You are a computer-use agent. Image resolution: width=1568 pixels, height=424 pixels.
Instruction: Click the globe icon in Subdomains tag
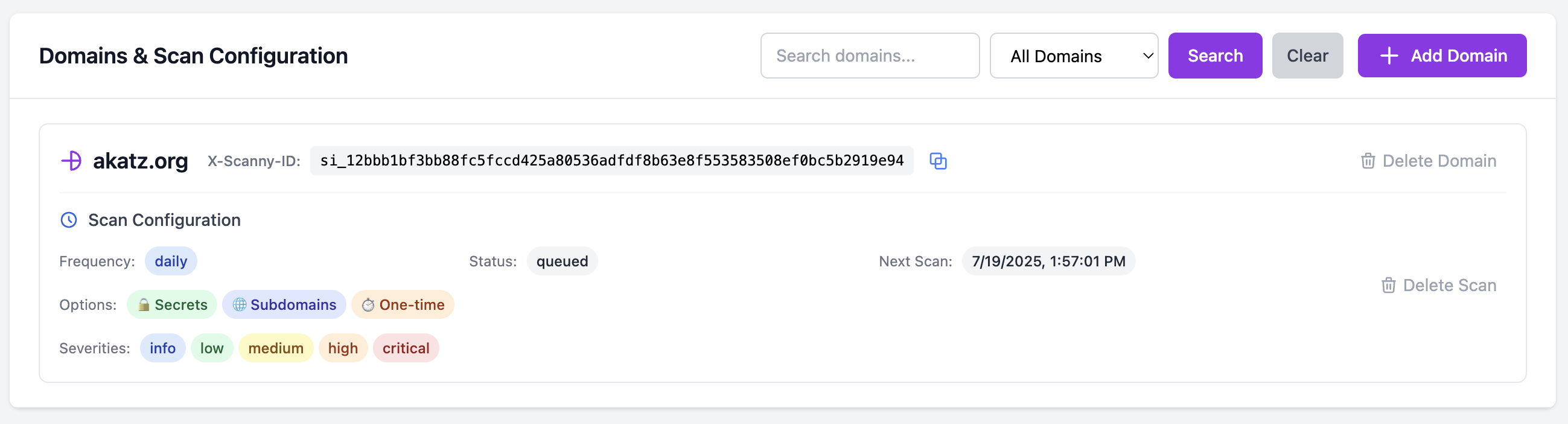coord(239,304)
